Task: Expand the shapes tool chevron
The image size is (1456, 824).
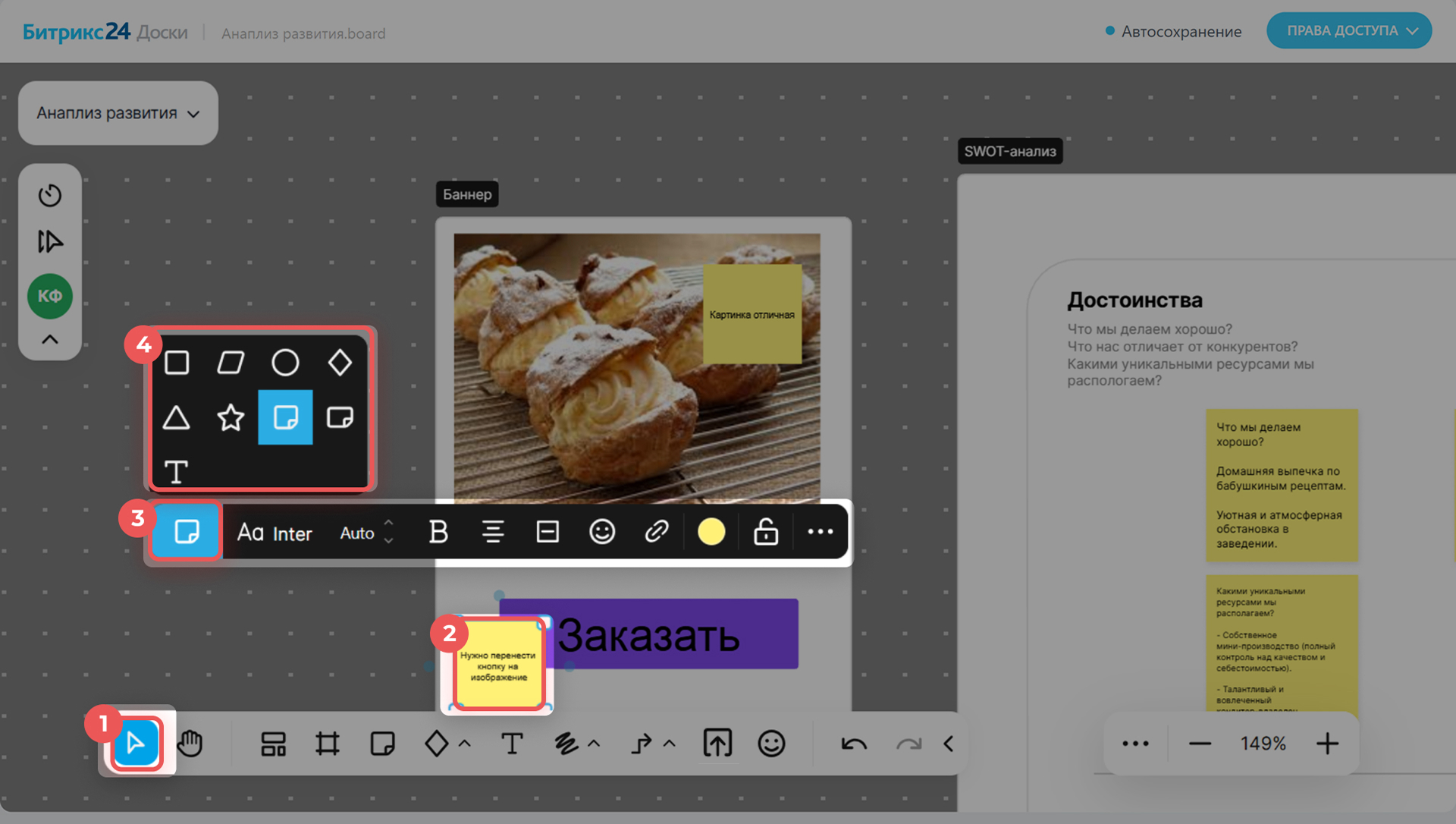Action: pyautogui.click(x=465, y=744)
